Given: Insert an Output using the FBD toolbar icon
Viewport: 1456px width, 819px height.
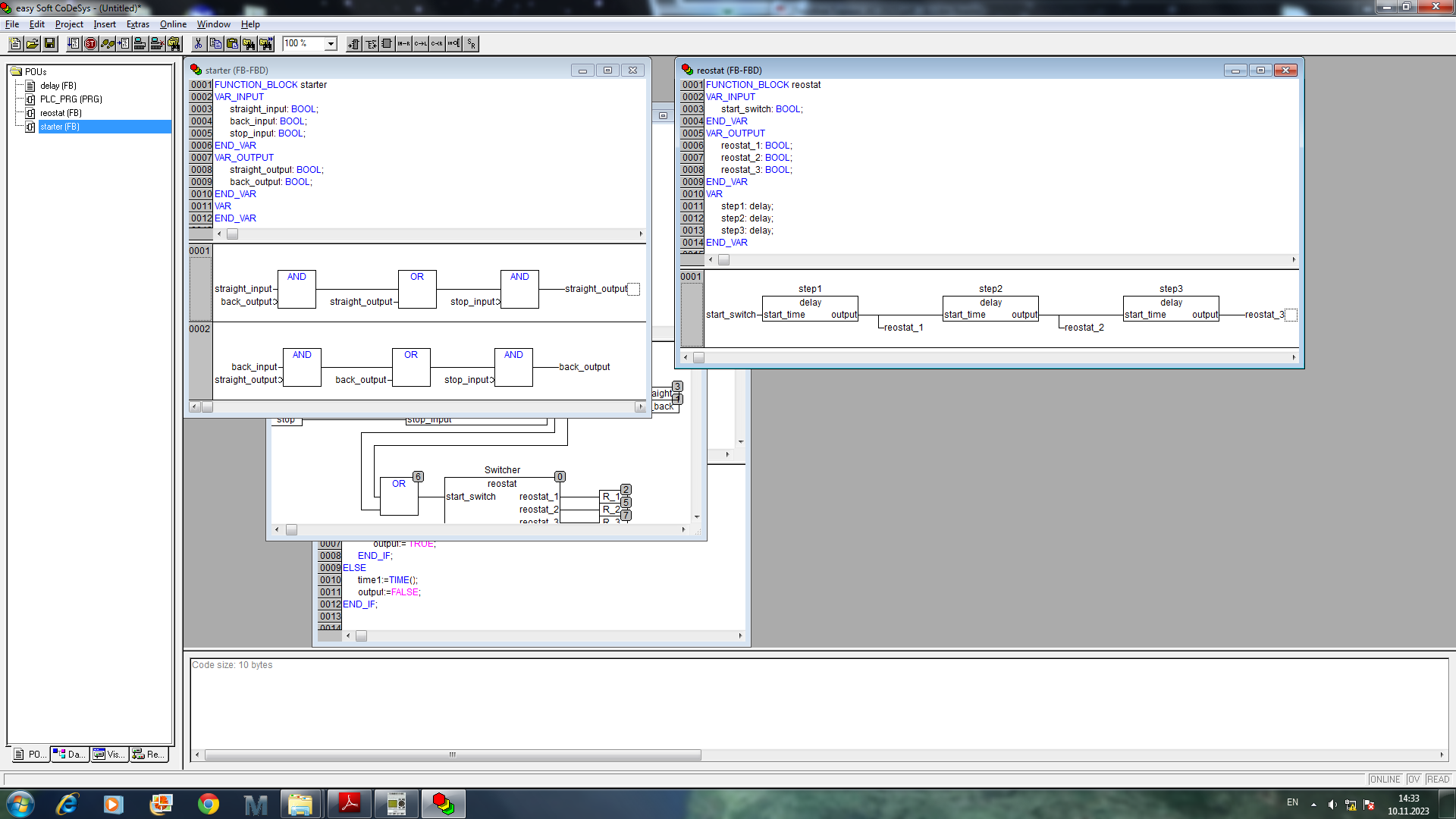Looking at the screenshot, I should (371, 43).
